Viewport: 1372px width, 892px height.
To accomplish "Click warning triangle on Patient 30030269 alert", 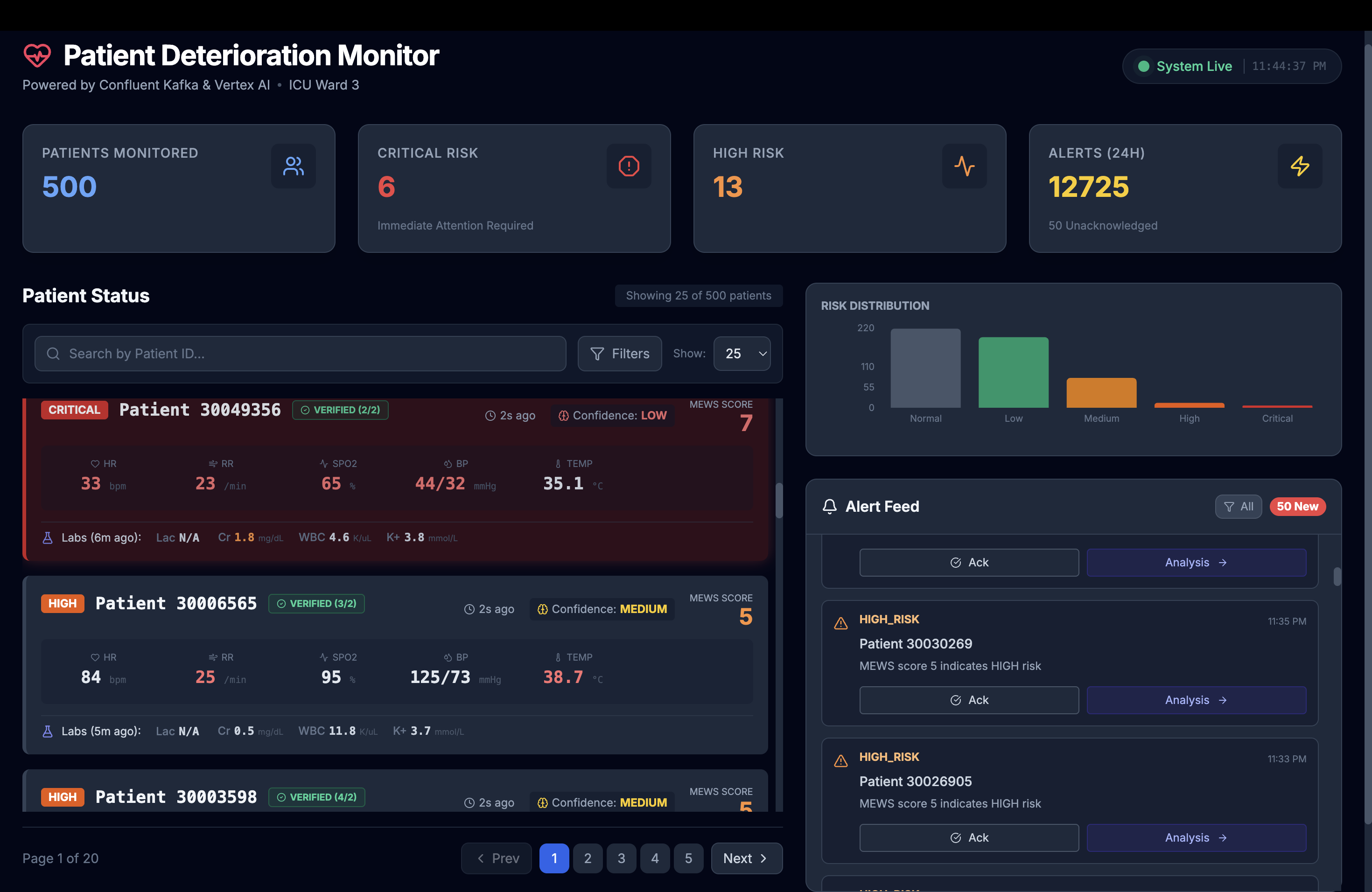I will [x=840, y=623].
